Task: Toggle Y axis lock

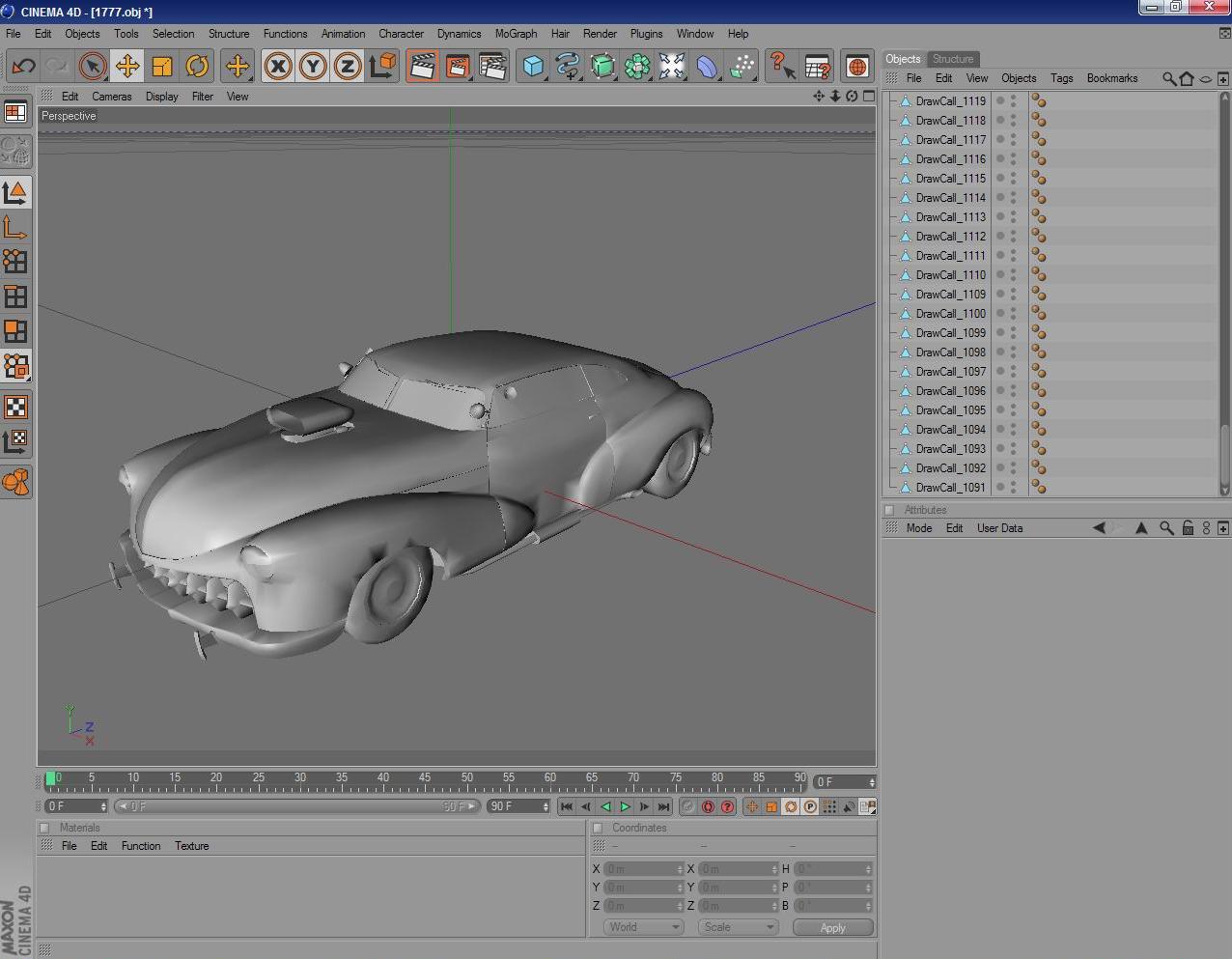Action: pyautogui.click(x=313, y=66)
